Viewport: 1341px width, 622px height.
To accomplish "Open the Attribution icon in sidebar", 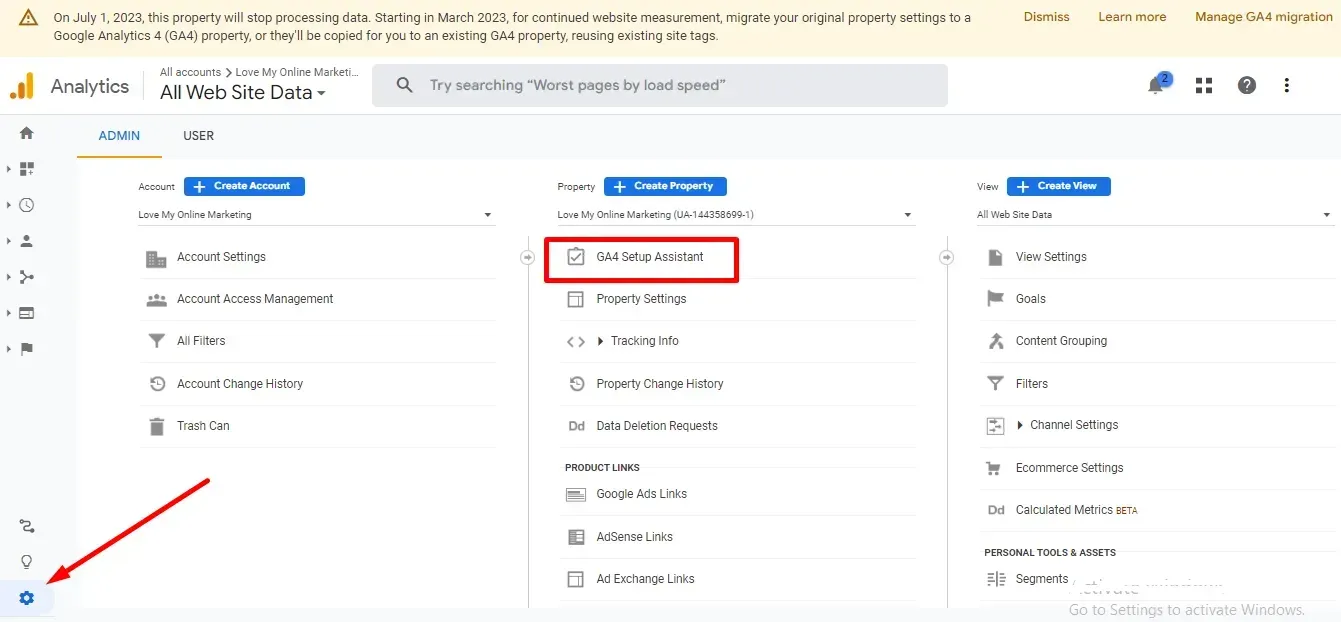I will pyautogui.click(x=27, y=526).
